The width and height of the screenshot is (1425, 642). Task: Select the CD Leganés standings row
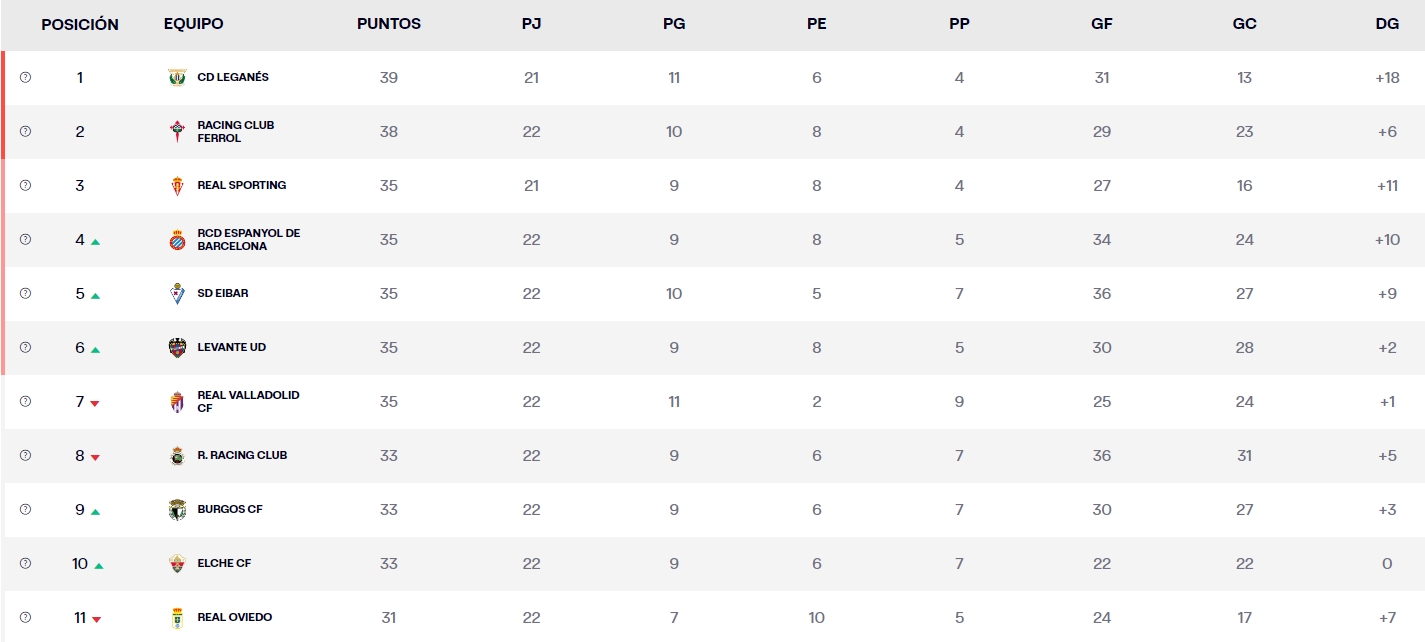(x=700, y=77)
